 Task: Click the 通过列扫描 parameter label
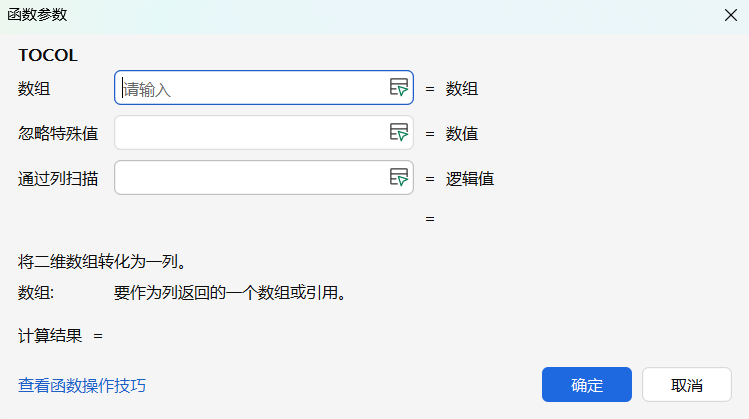click(x=58, y=179)
